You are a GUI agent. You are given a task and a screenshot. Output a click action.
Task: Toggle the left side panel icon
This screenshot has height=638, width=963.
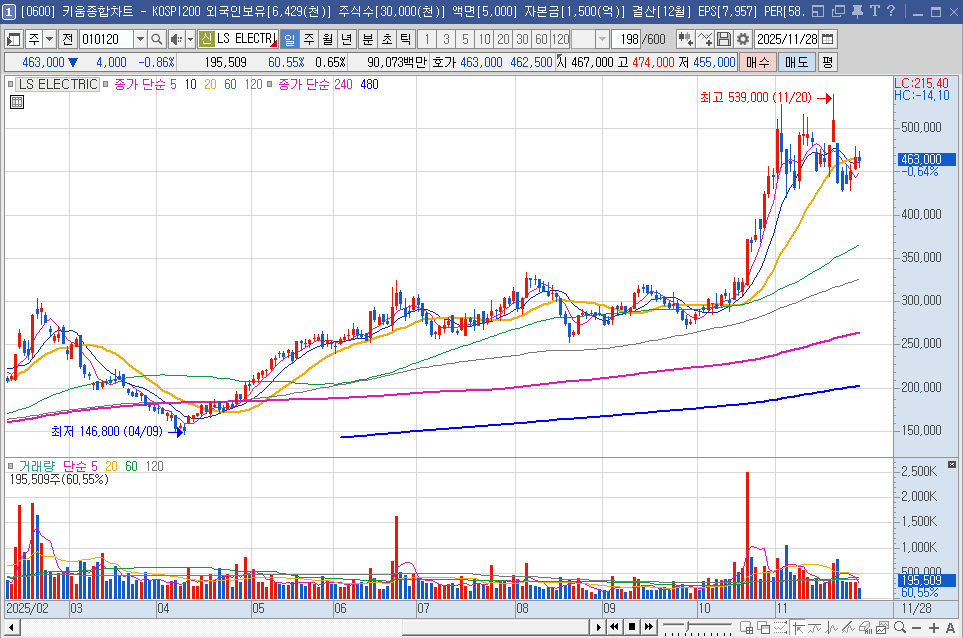(x=14, y=39)
